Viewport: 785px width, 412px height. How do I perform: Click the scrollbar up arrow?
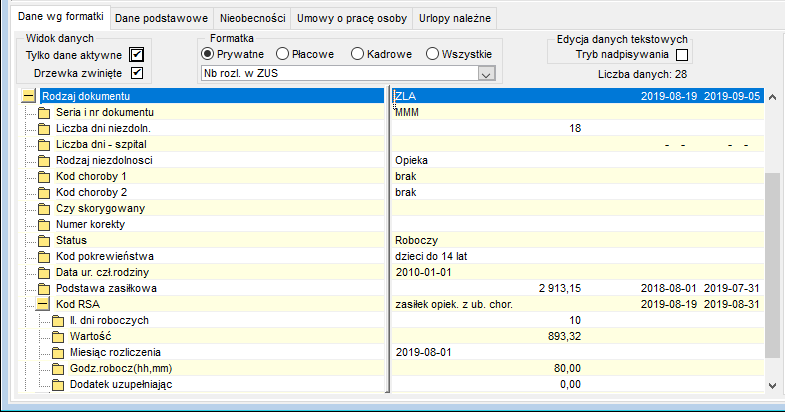(772, 97)
